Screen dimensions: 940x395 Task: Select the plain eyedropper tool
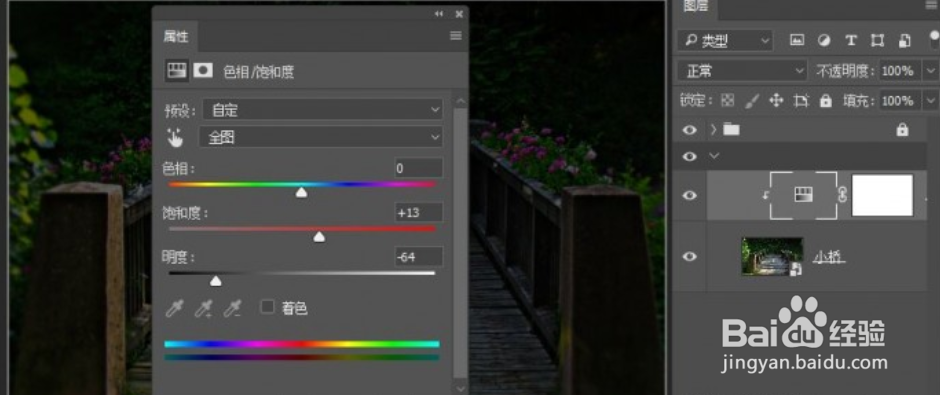coord(174,308)
